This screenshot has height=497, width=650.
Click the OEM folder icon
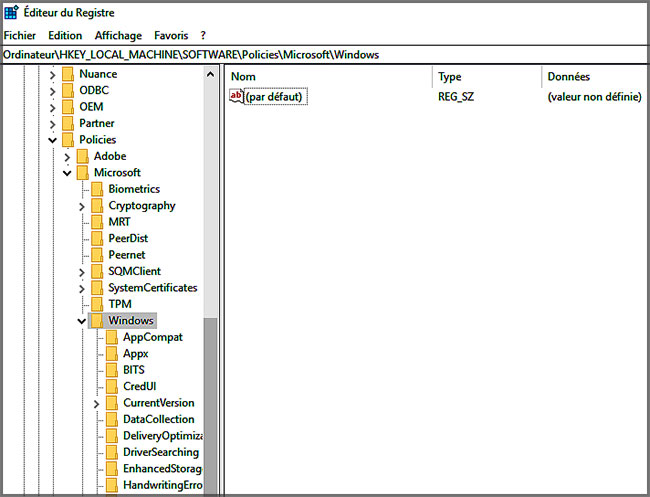68,107
